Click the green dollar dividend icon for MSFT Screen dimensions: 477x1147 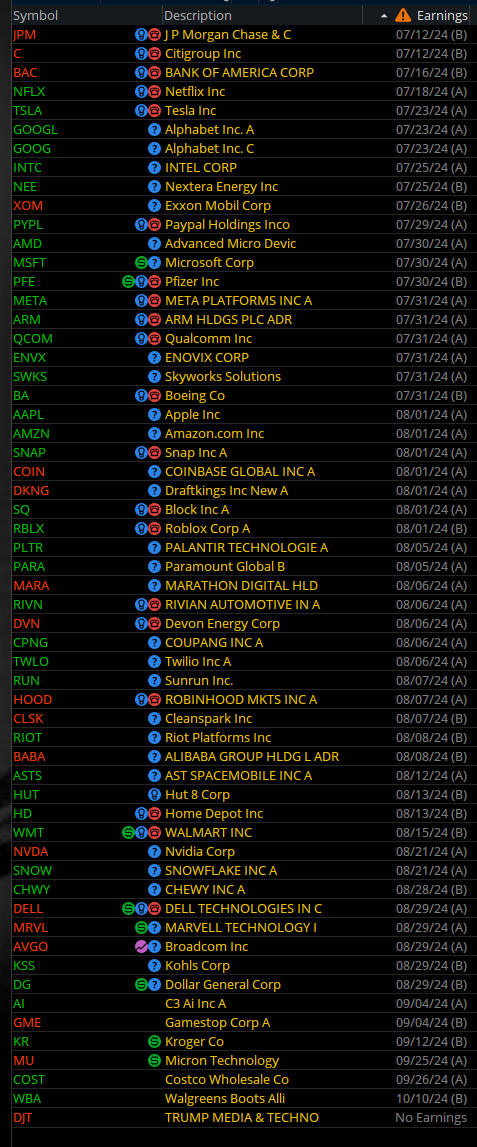(141, 263)
